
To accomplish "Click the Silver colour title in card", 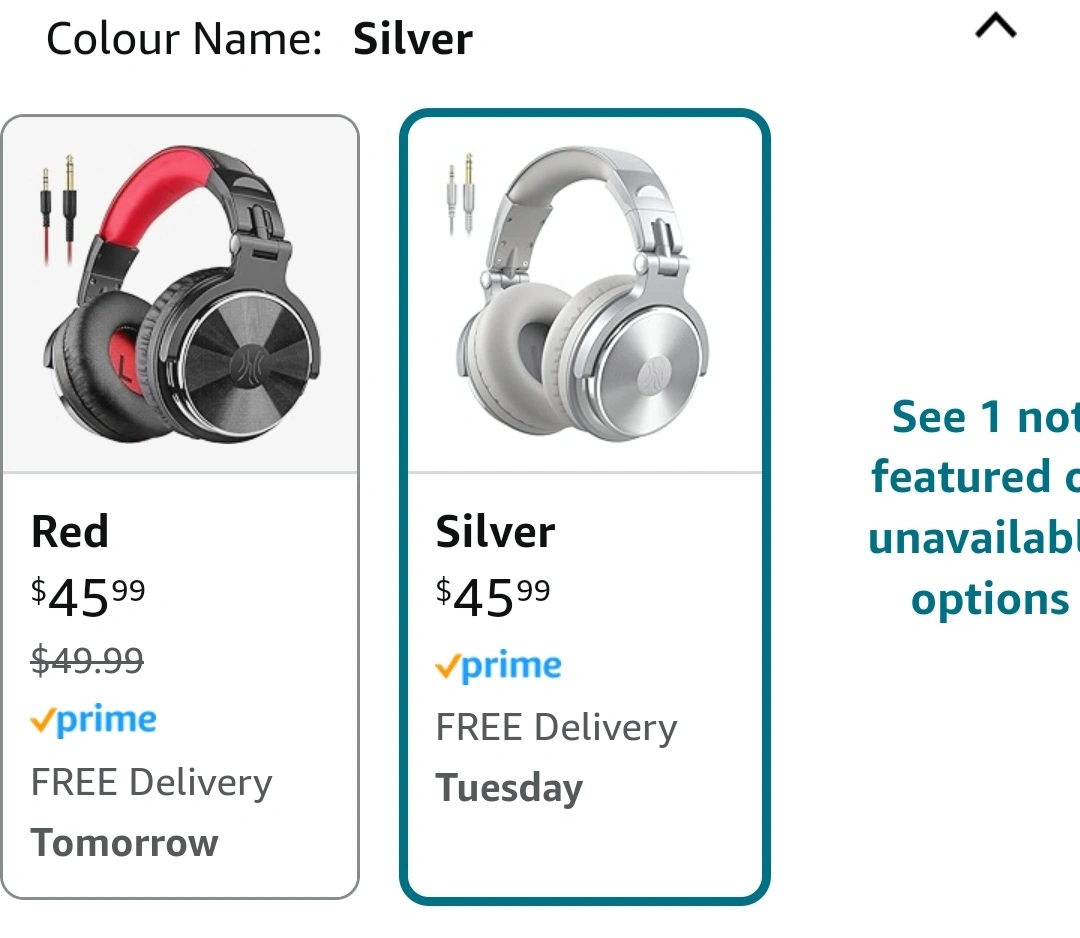I will coord(495,532).
